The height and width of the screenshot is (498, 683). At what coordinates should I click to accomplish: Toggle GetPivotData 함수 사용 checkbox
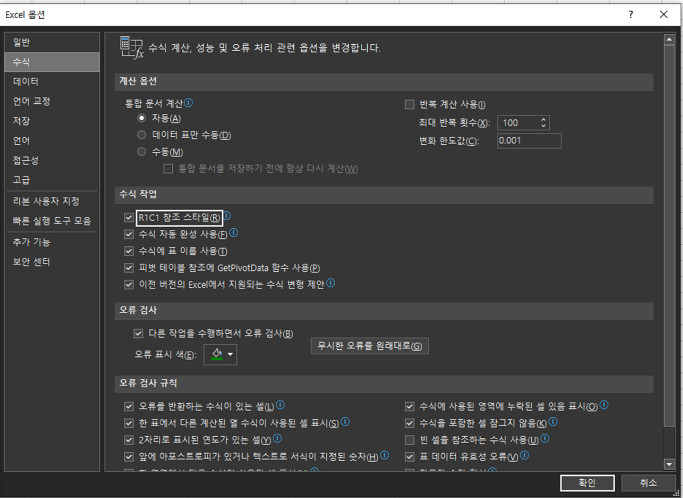pyautogui.click(x=128, y=268)
